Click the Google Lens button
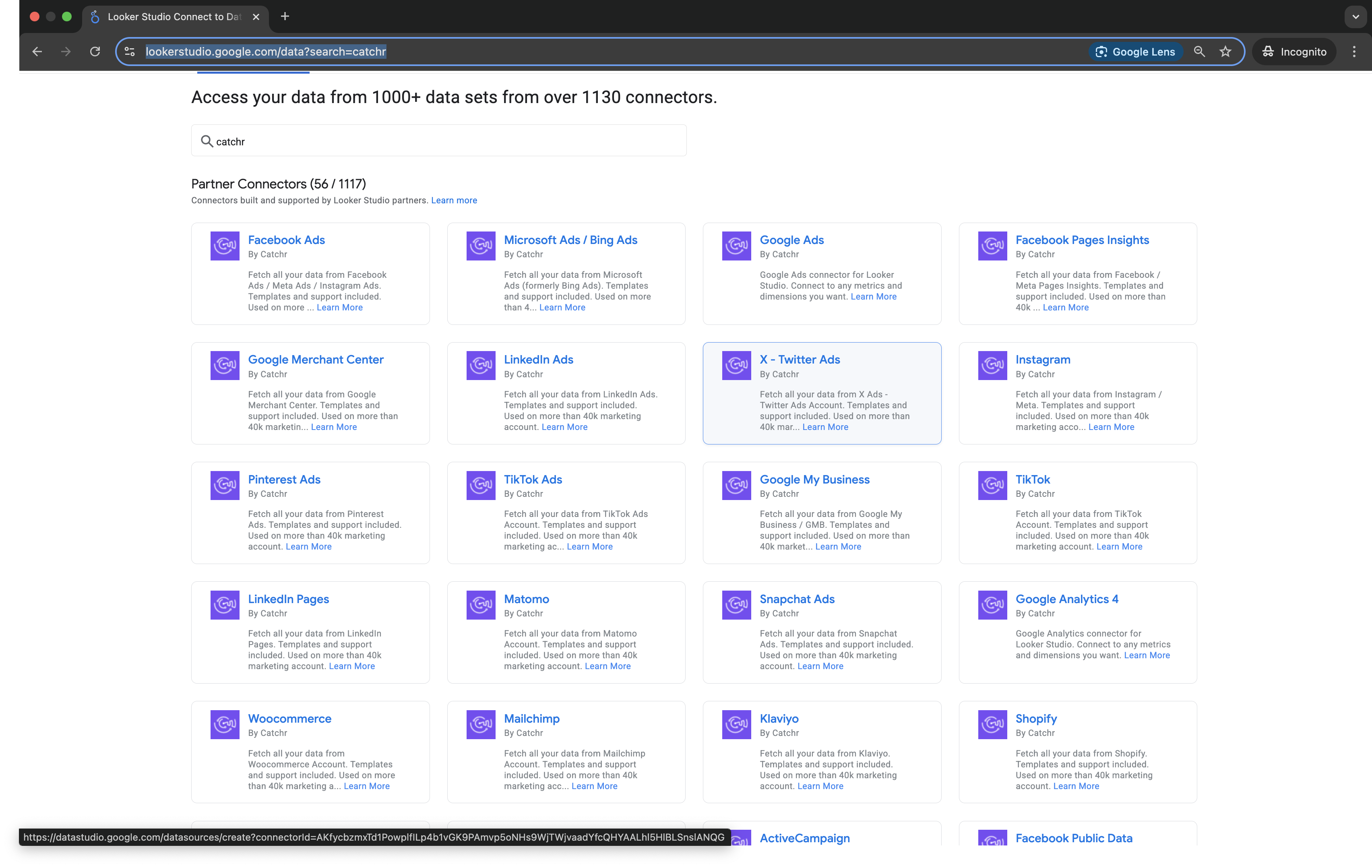 [1135, 51]
